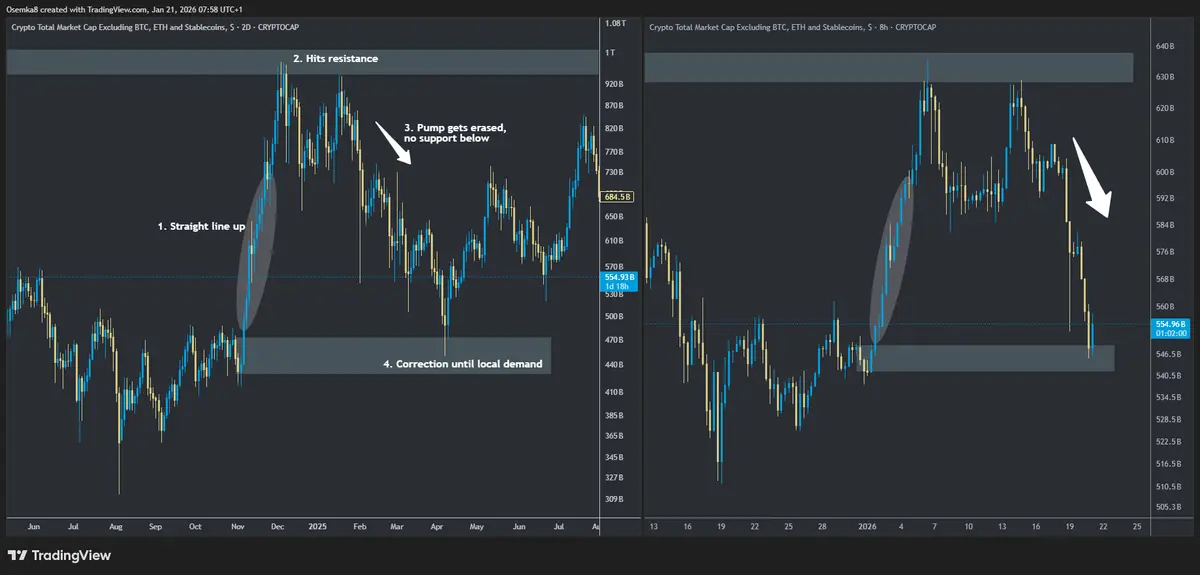1200x575 pixels.
Task: Click the 630B label on right chart axis
Action: 1165,77
